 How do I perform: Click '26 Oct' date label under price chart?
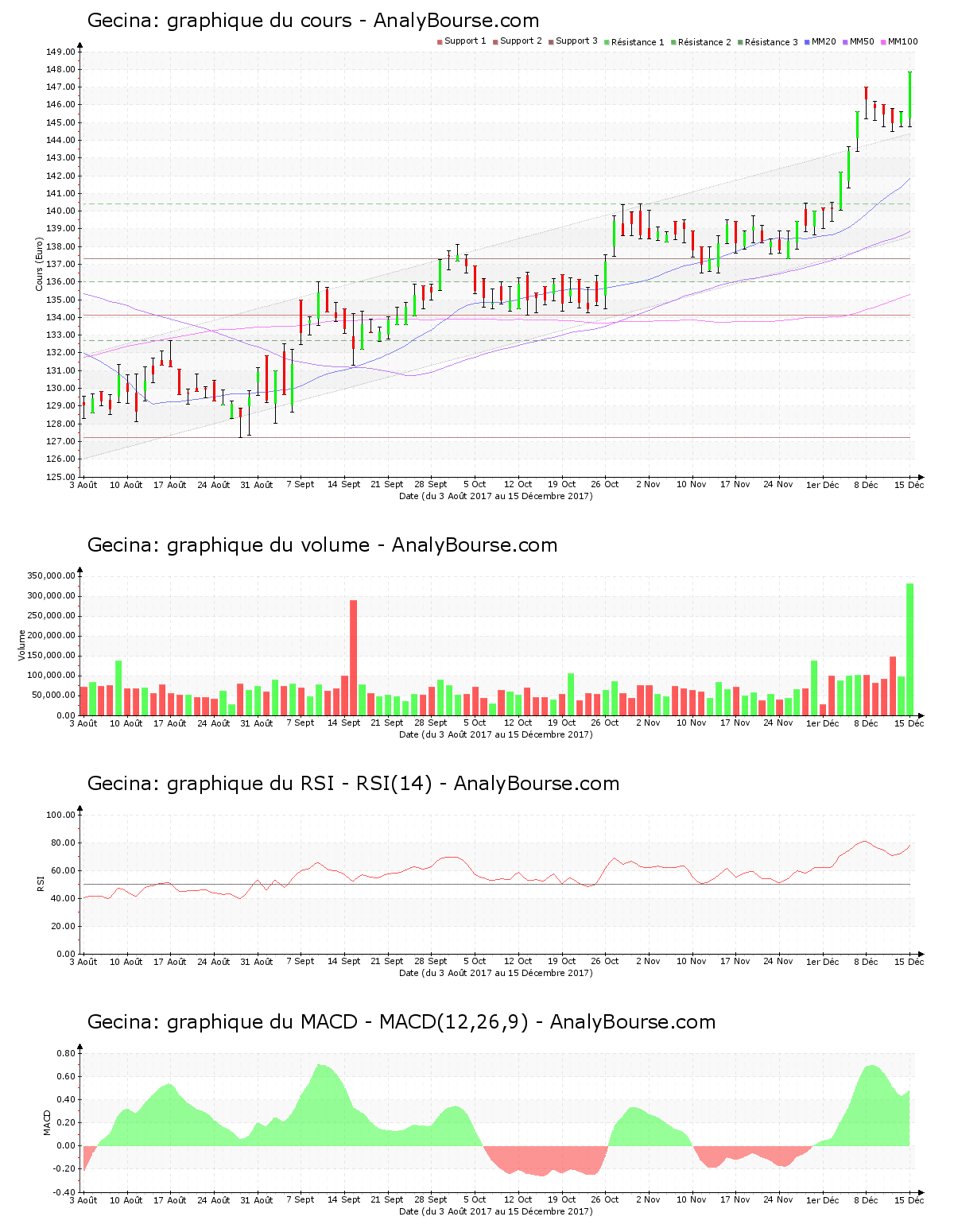click(x=605, y=485)
